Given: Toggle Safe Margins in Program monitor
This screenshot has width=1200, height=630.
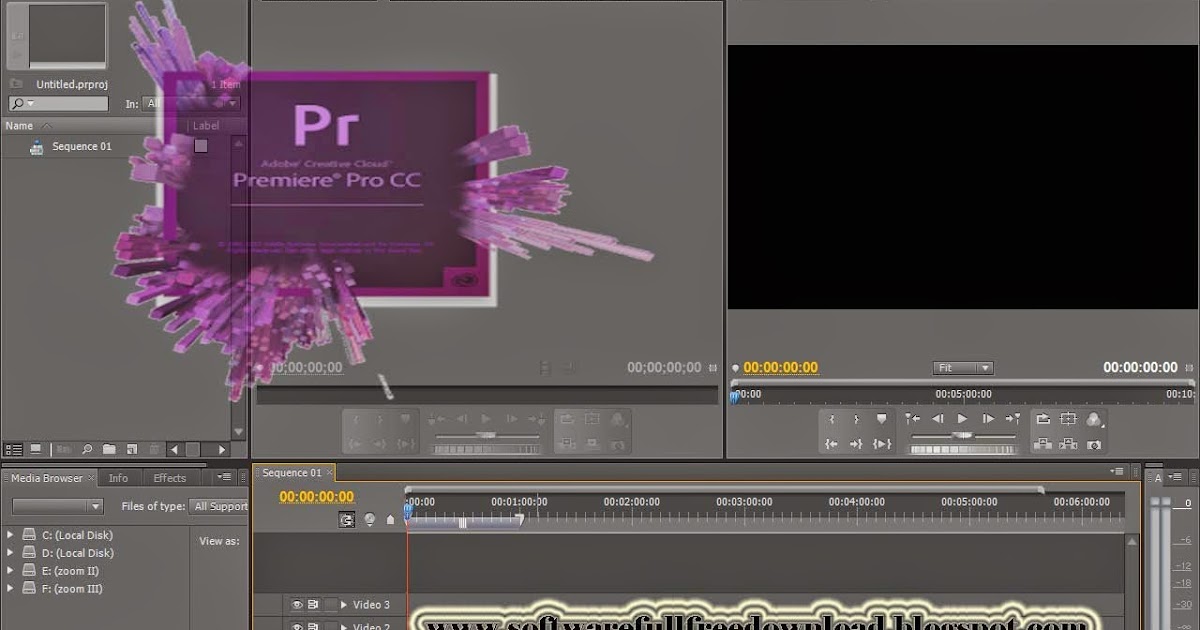Looking at the screenshot, I should point(1069,419).
